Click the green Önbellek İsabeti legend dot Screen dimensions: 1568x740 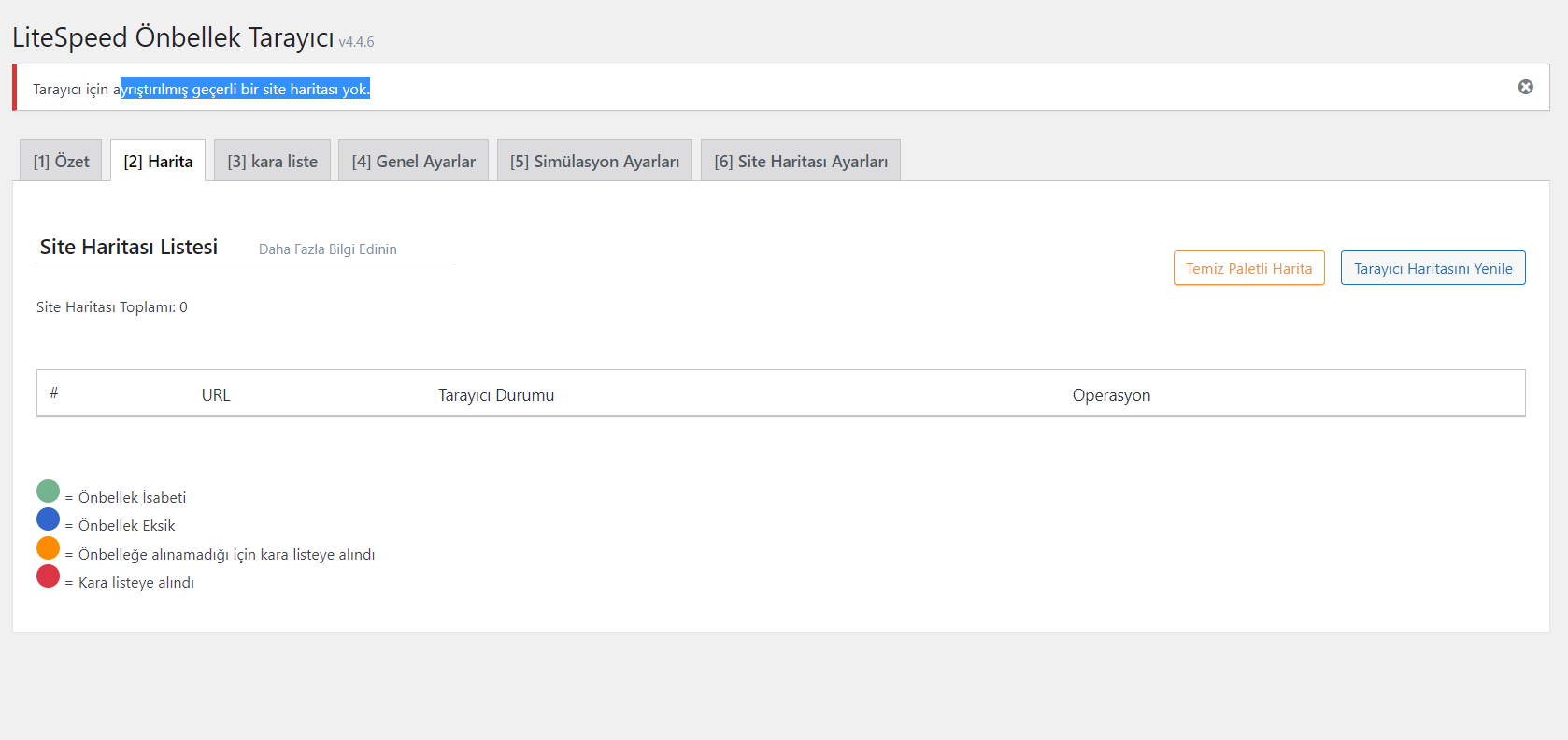point(48,491)
